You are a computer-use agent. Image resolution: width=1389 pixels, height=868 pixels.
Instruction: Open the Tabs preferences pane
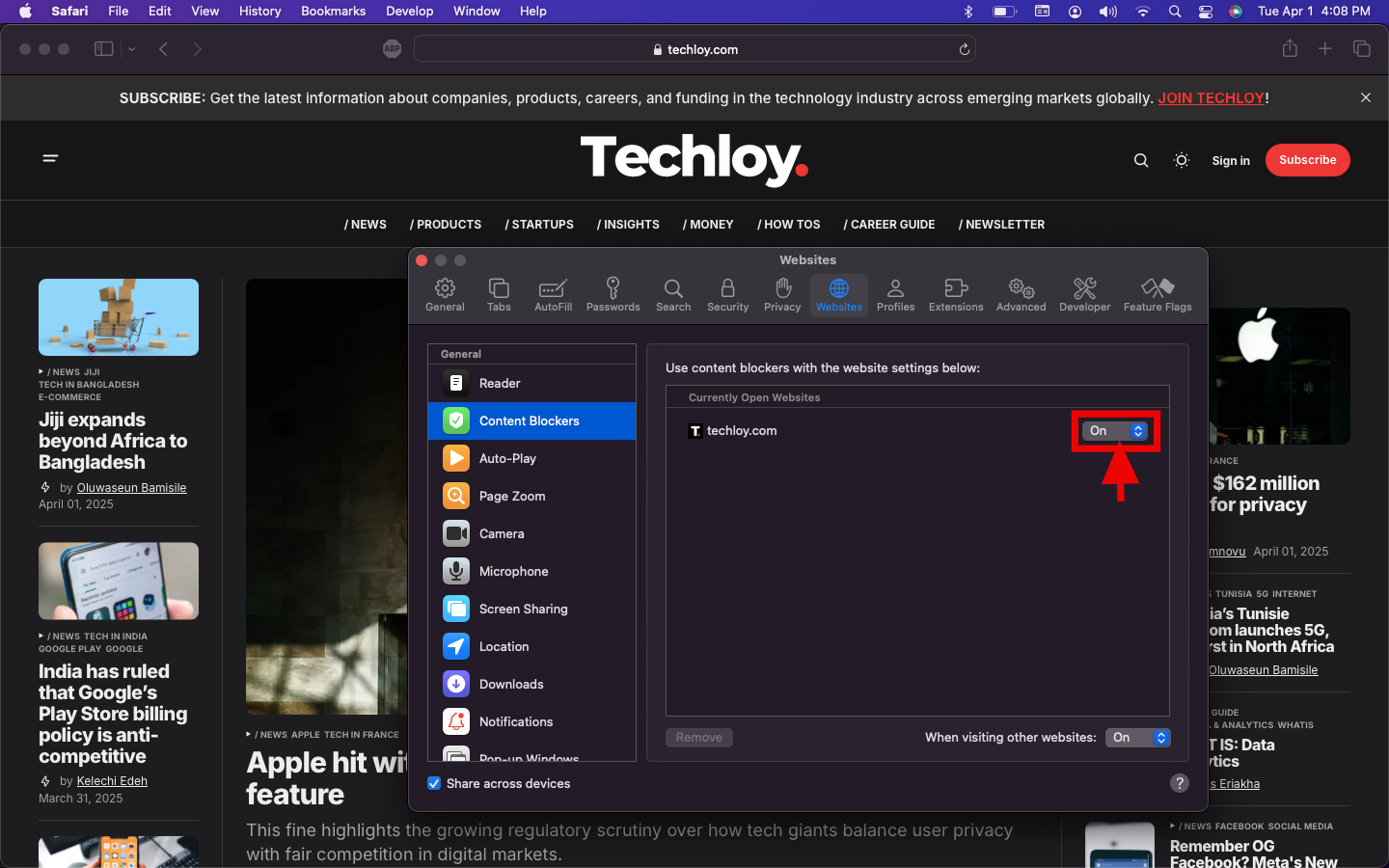click(x=499, y=295)
